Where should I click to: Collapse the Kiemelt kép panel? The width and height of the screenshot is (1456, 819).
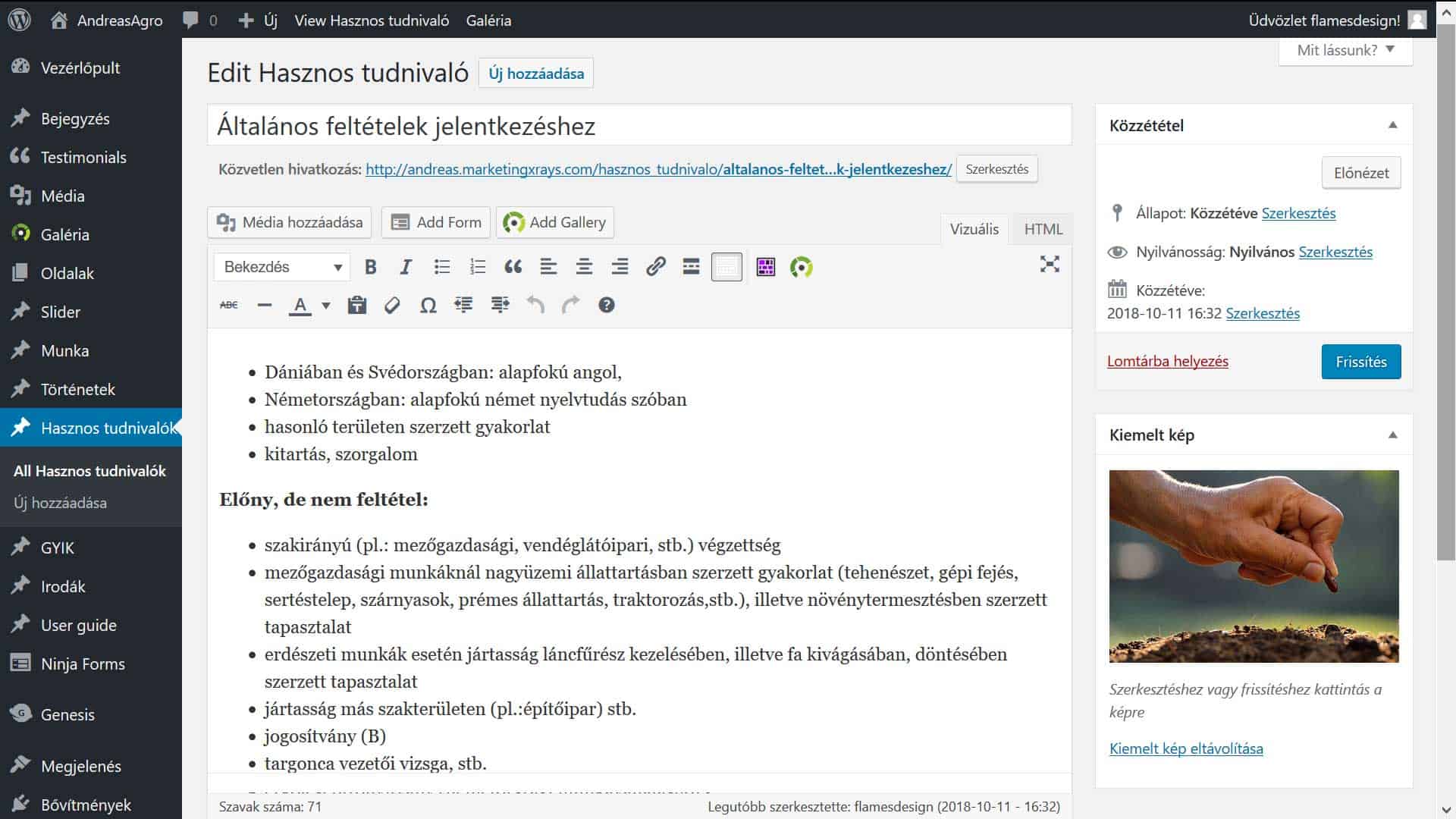pos(1392,435)
